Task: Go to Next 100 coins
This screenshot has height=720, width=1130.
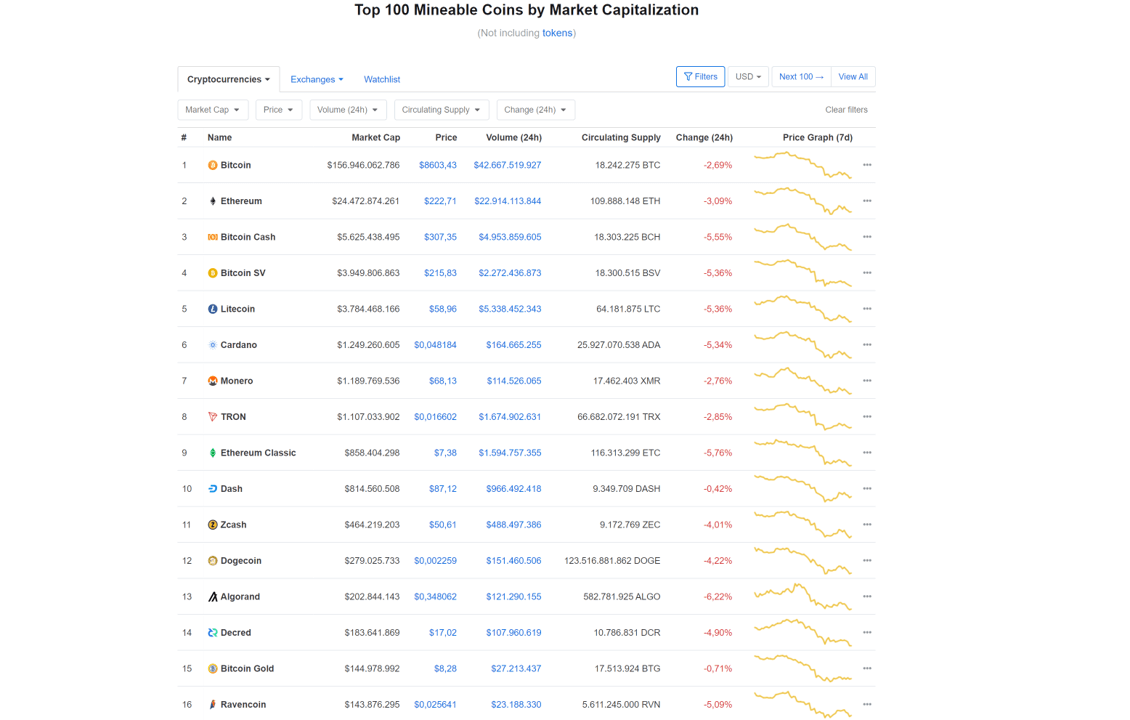Action: [801, 76]
